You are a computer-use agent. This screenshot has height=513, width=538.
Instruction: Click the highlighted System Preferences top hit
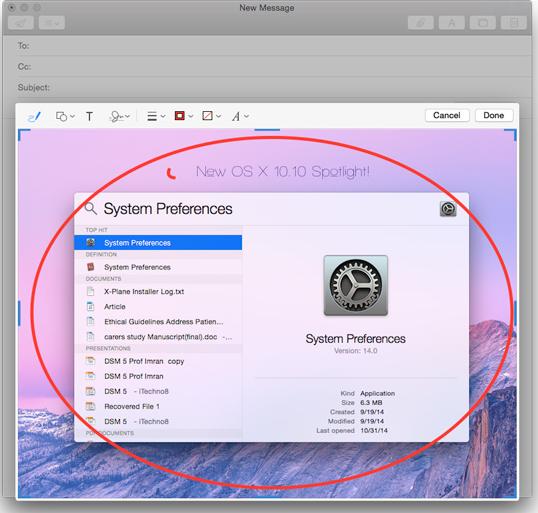click(x=158, y=243)
